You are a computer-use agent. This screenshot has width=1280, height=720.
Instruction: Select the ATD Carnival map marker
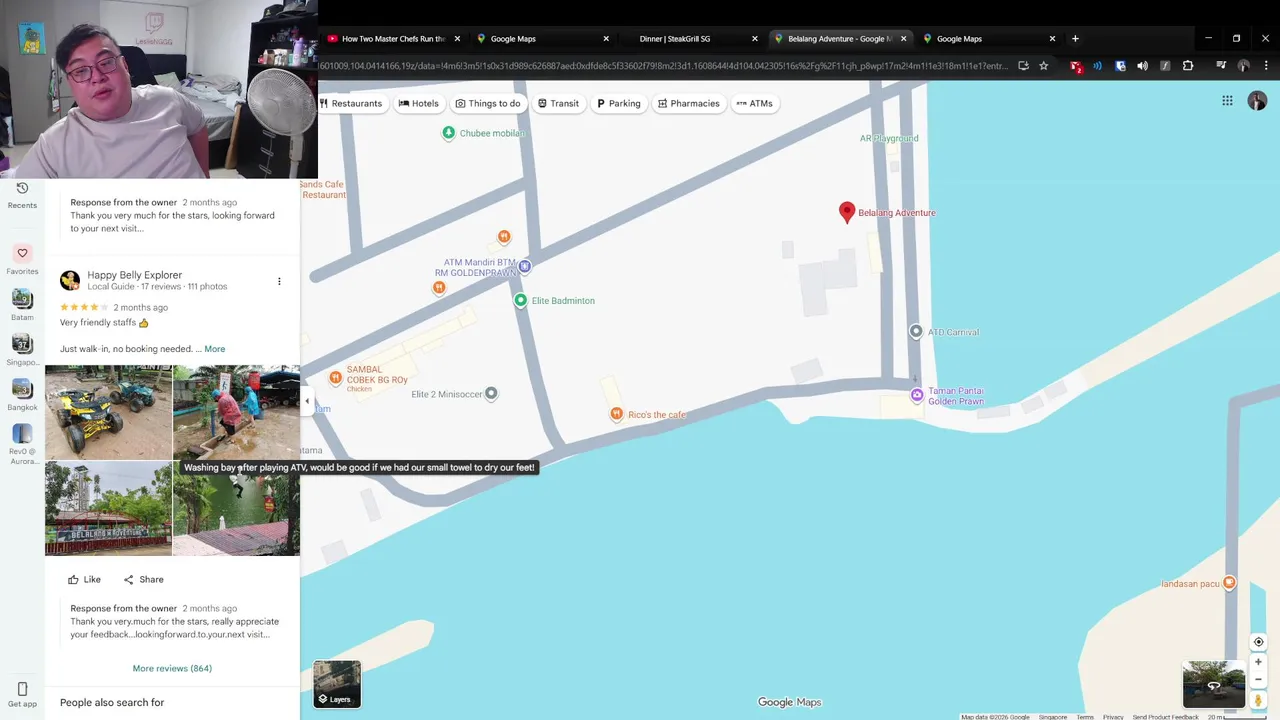tap(915, 331)
